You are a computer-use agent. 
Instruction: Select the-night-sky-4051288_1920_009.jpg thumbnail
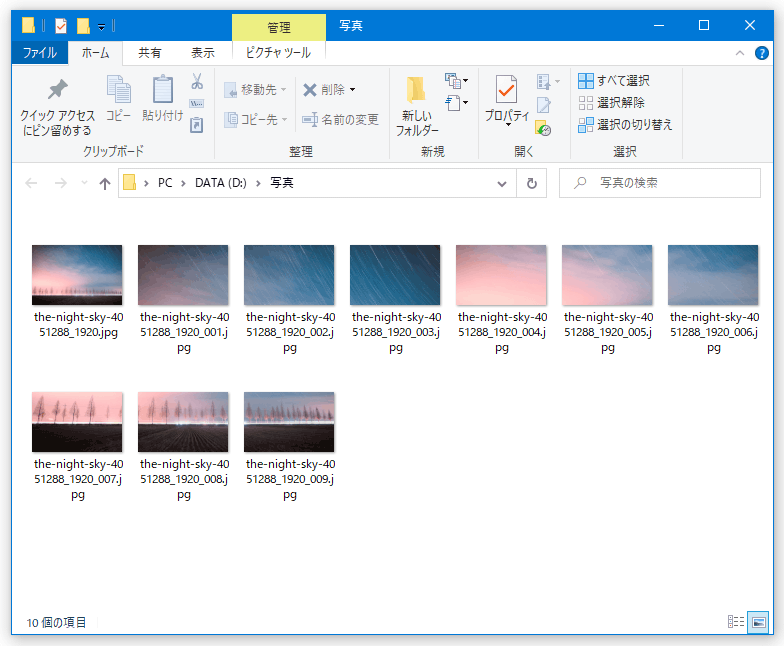[289, 422]
